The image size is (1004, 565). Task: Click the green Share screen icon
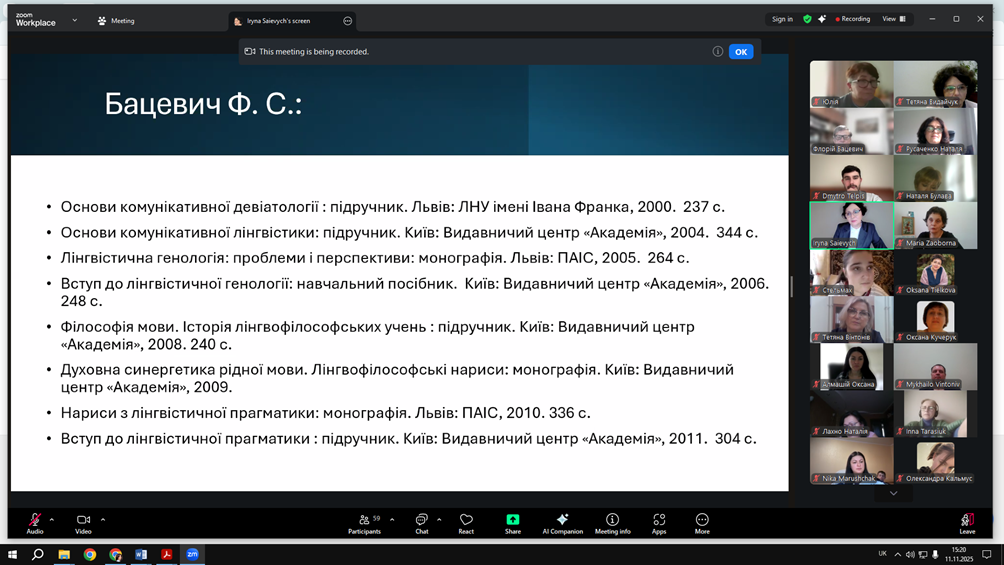point(512,521)
